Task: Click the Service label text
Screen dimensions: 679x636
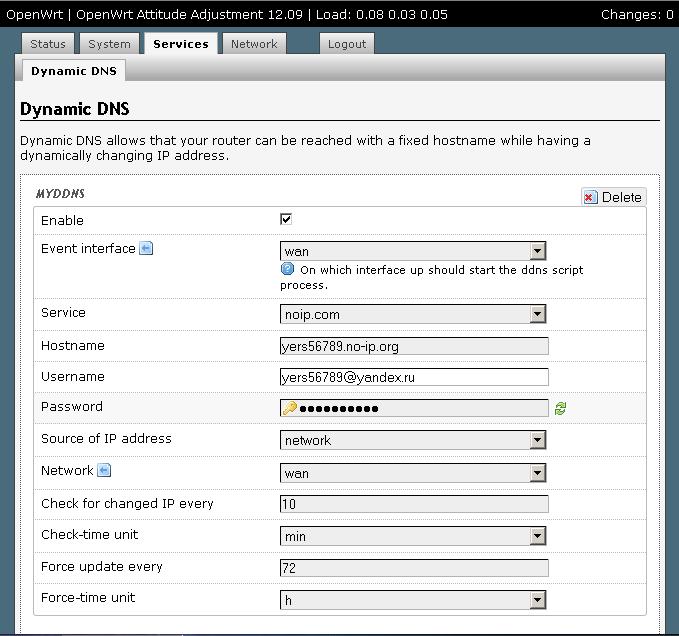Action: pos(63,313)
